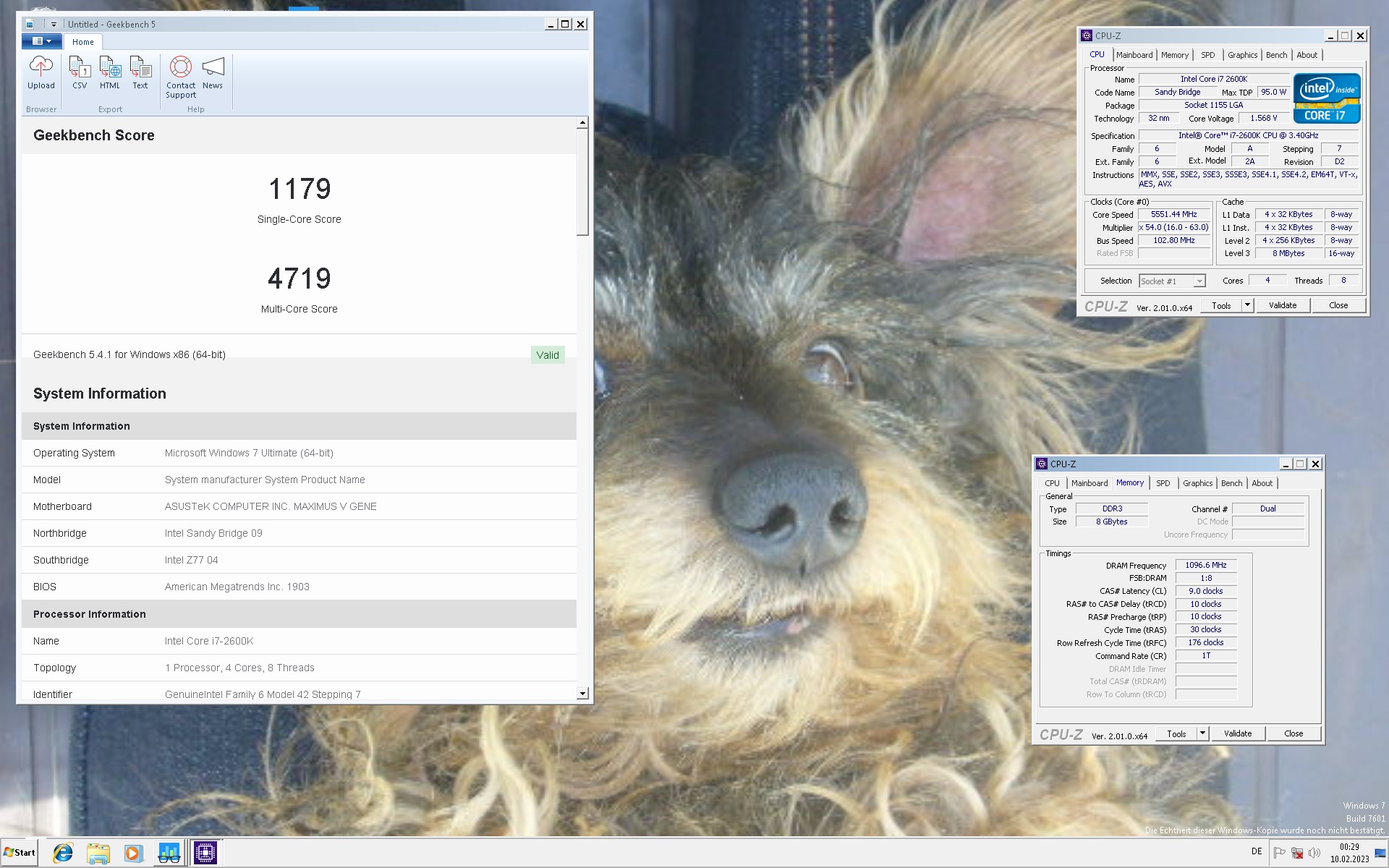
Task: Click Close button in top CPU-Z window
Action: pos(1338,306)
